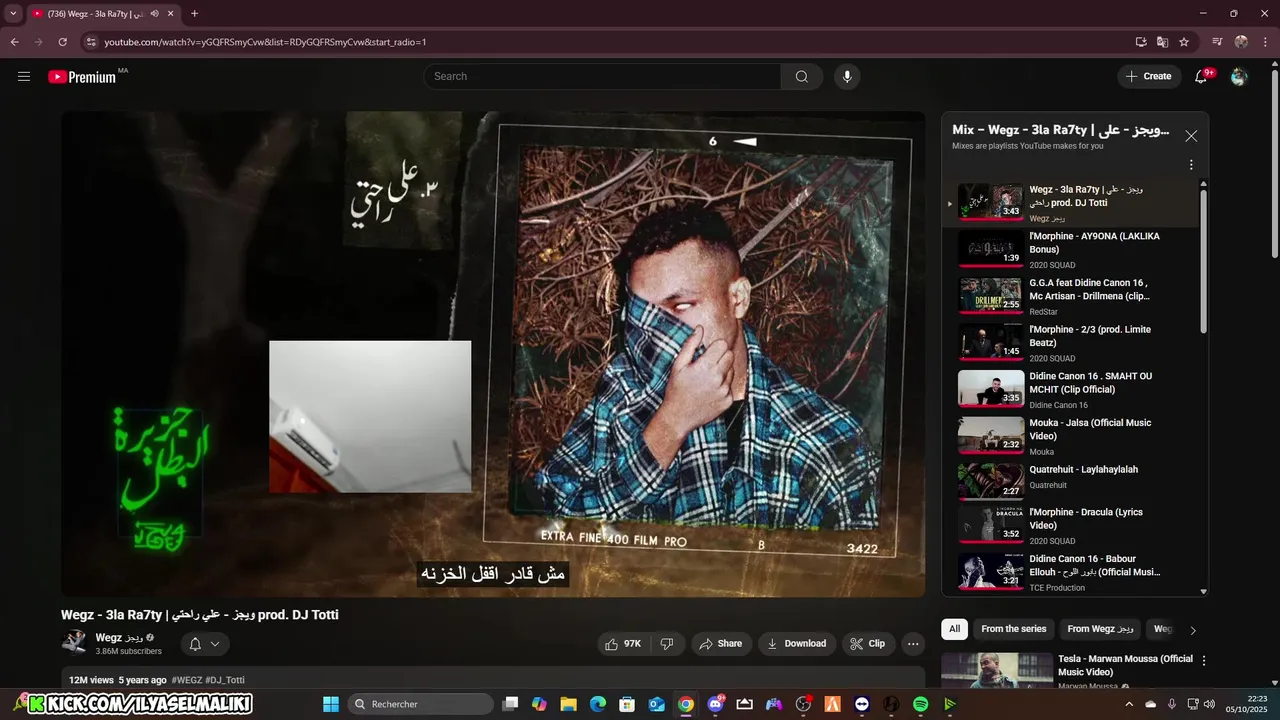Open Discord from taskbar
The height and width of the screenshot is (720, 1280).
pos(715,704)
